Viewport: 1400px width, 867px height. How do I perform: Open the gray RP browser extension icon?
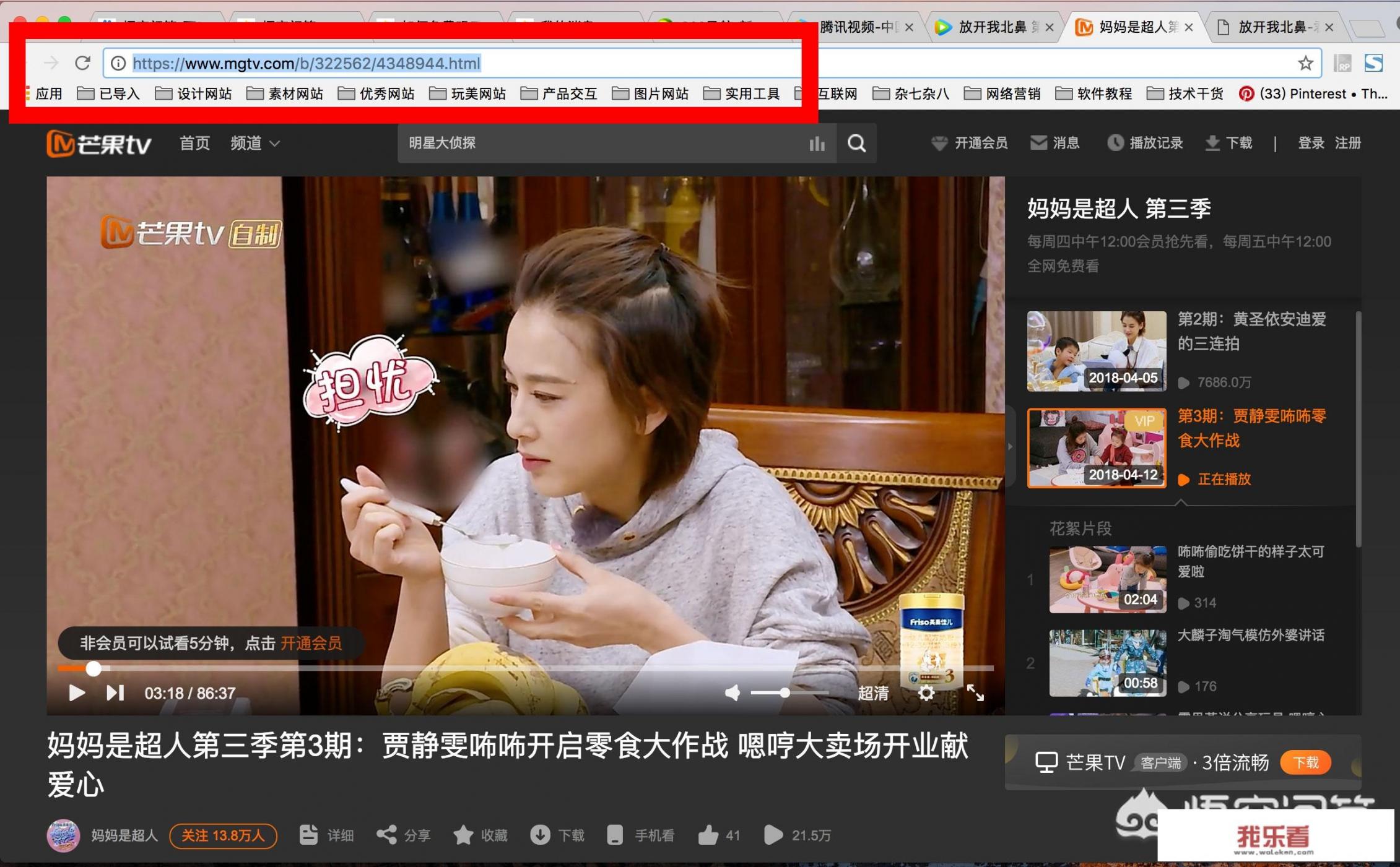[x=1342, y=63]
